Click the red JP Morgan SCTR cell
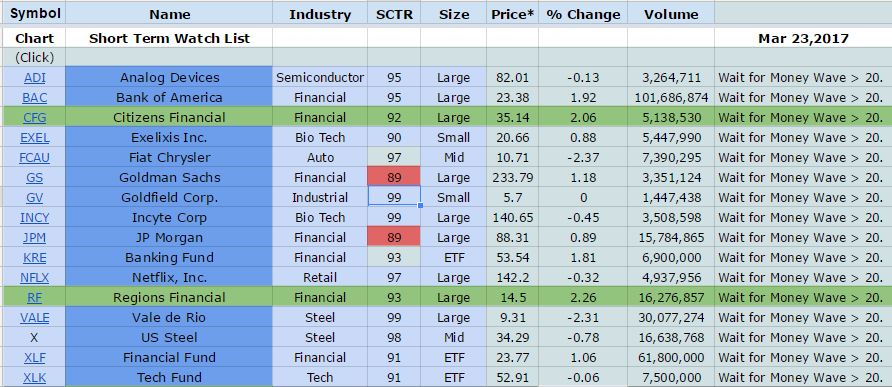 click(394, 237)
